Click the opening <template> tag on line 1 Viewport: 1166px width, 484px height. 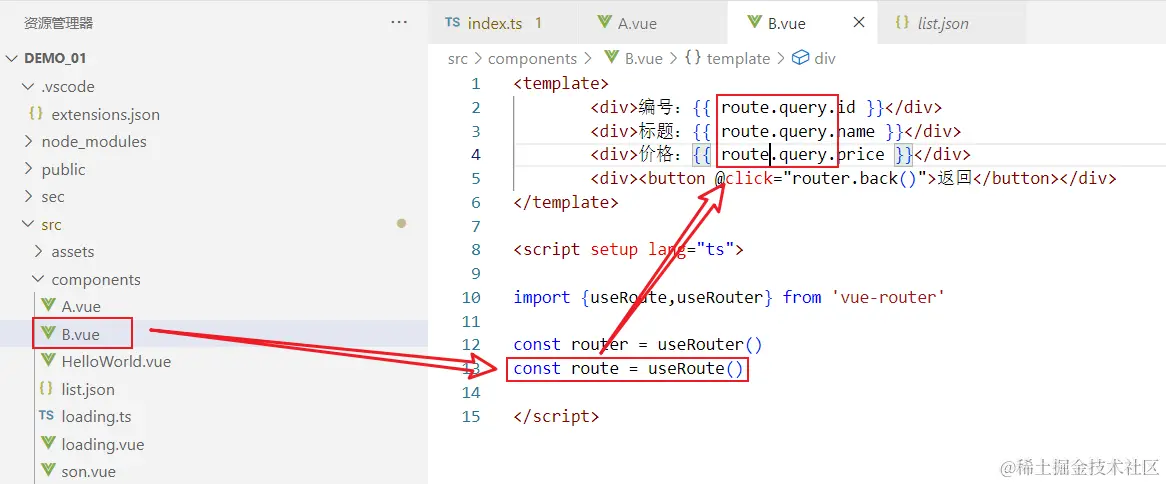561,83
